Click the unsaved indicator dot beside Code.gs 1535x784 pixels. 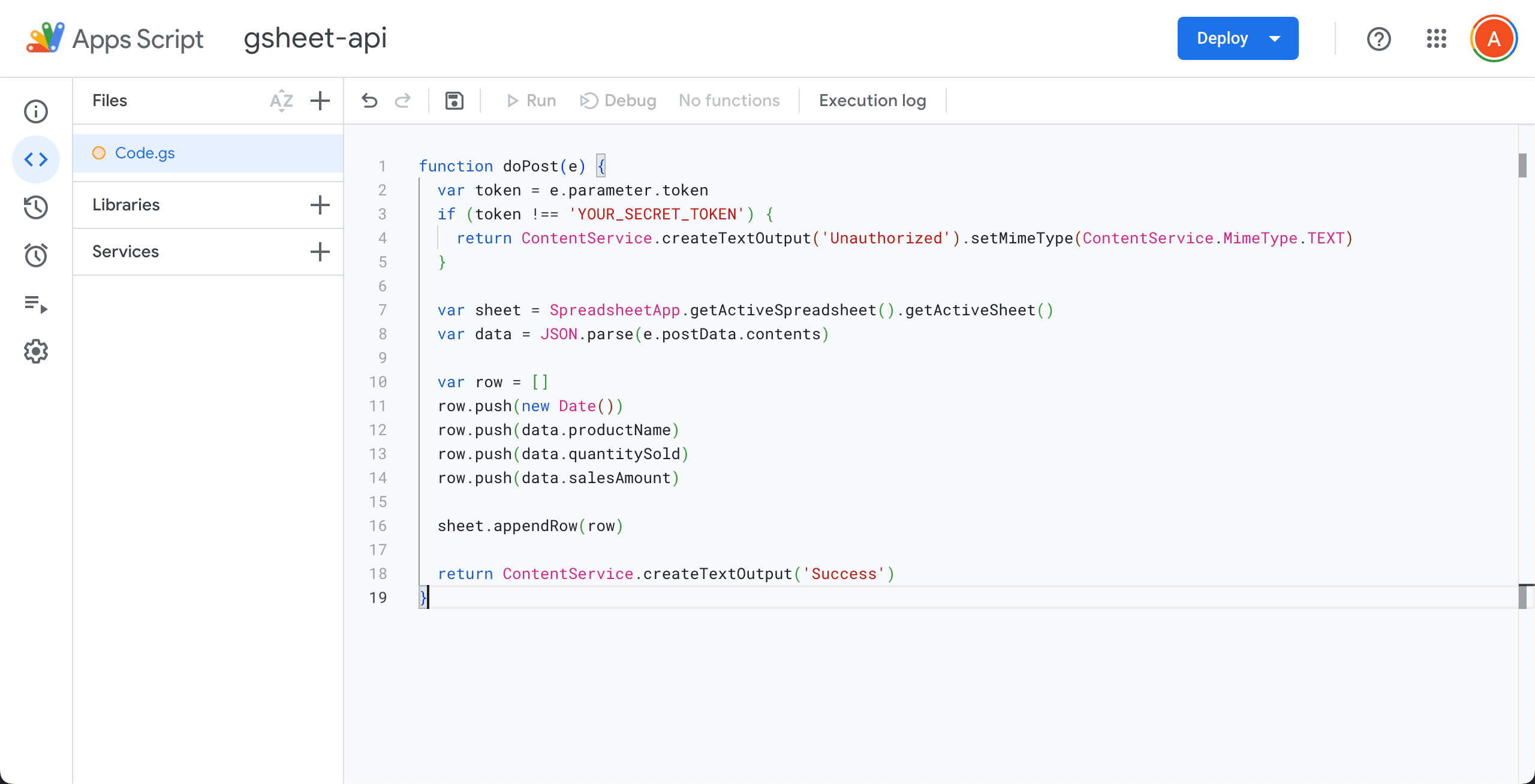[x=99, y=153]
